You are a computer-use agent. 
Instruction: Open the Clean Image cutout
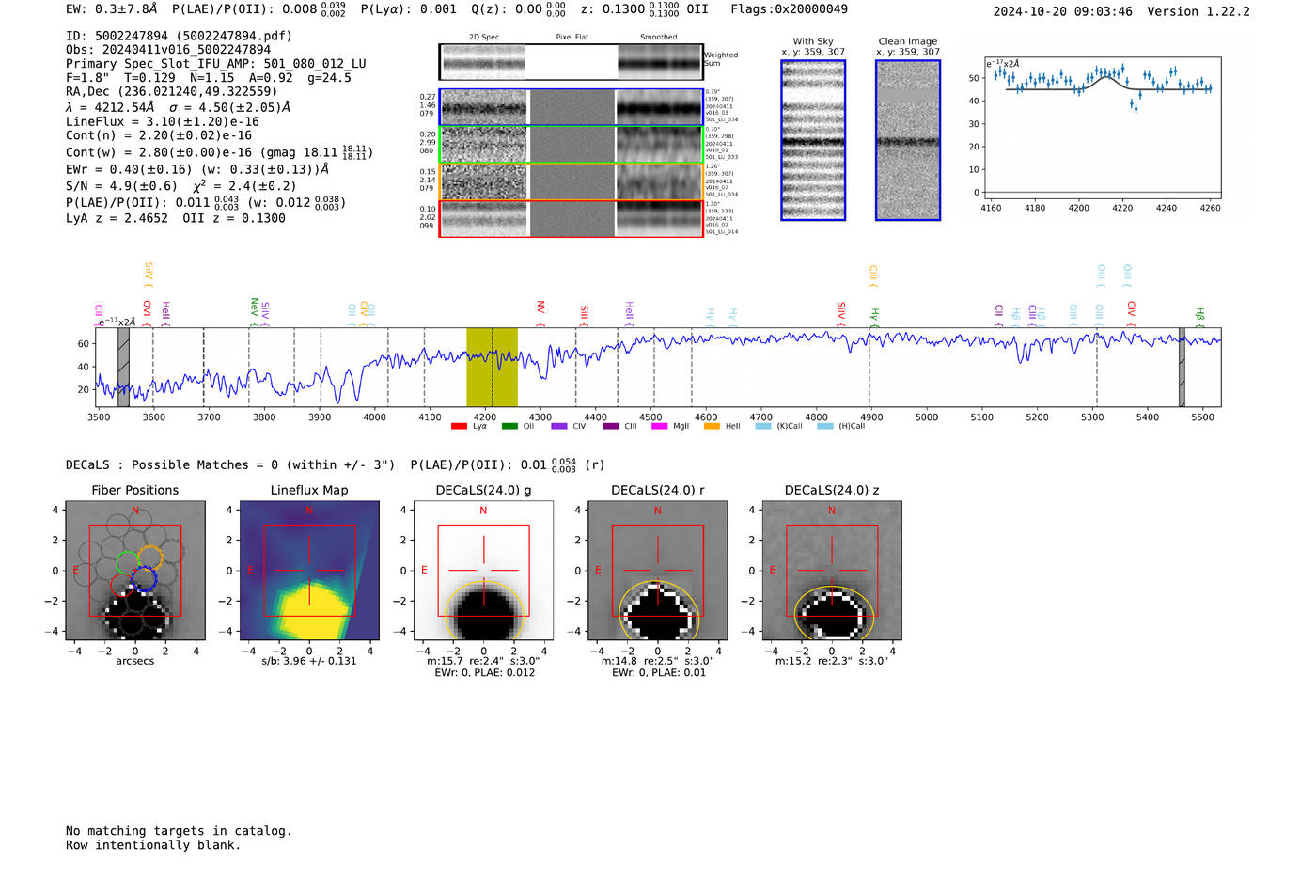(908, 140)
